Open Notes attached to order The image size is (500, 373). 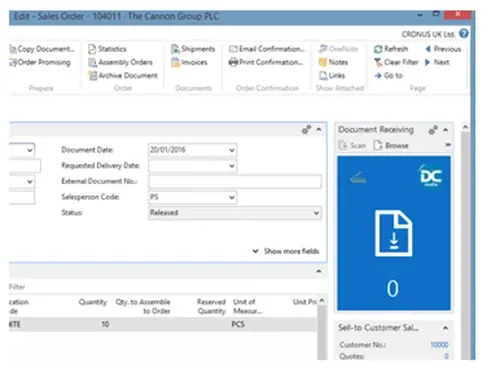click(333, 62)
